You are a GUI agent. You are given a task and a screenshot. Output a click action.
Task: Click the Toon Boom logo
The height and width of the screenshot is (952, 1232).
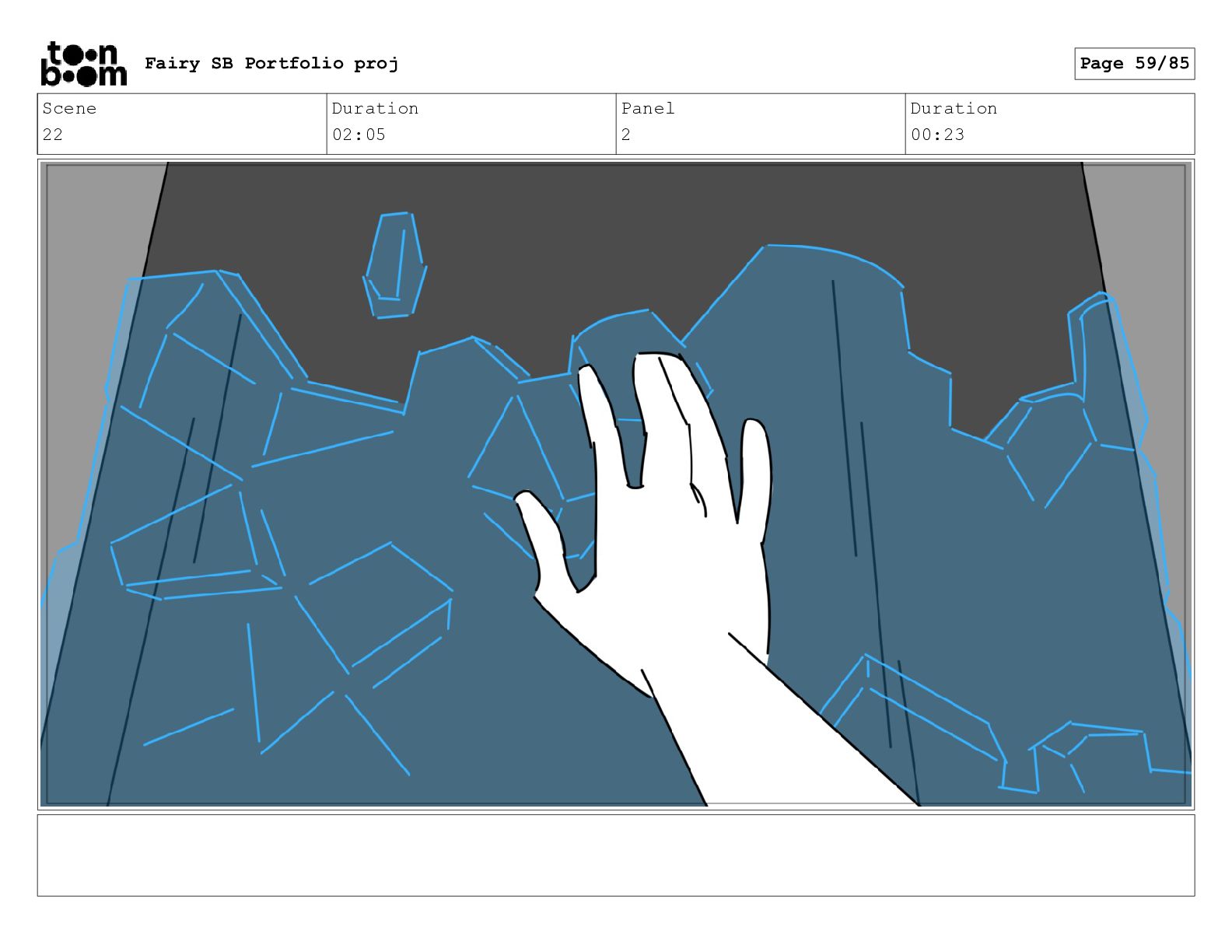click(x=83, y=63)
